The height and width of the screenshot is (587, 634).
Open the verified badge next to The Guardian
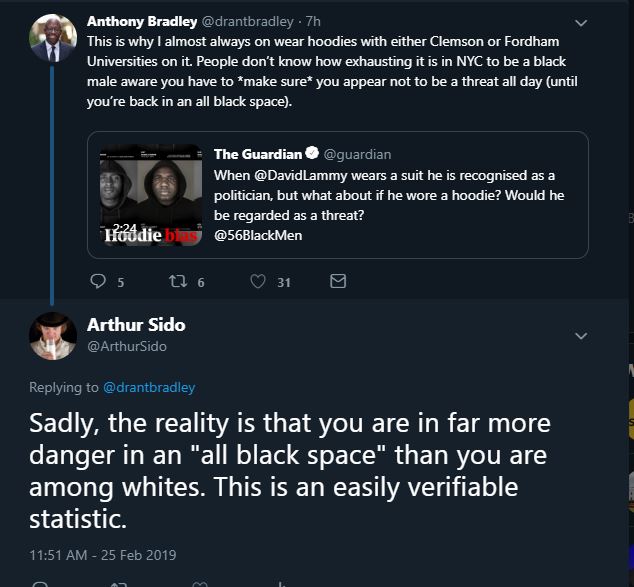coord(312,153)
